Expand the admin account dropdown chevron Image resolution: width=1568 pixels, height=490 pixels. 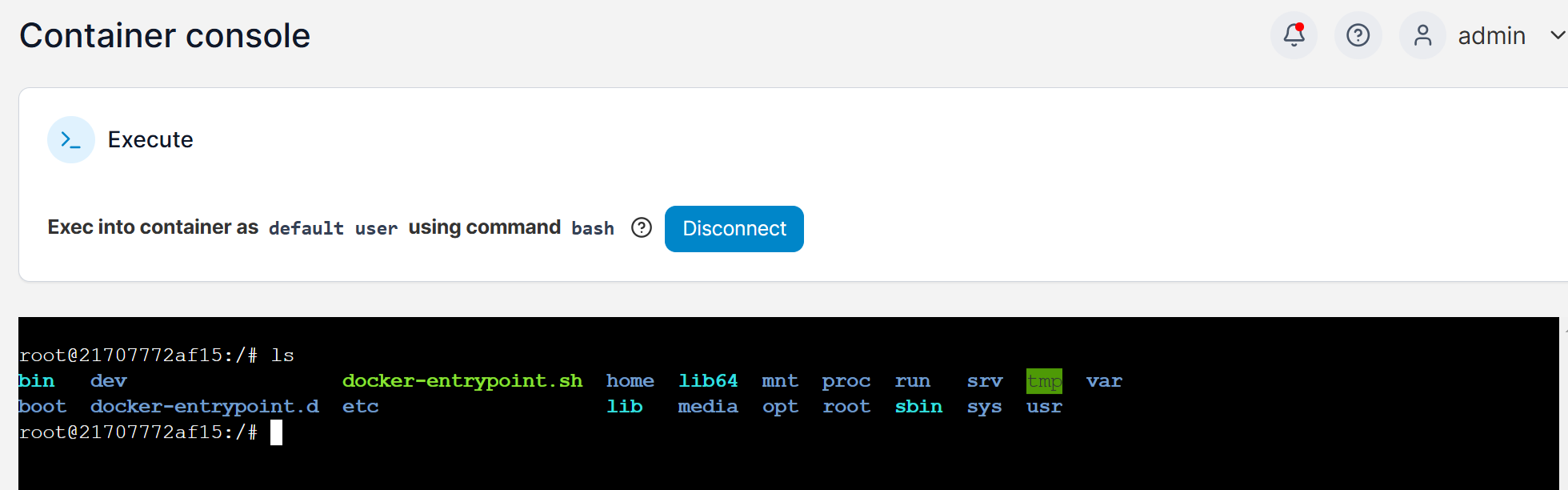[1557, 35]
